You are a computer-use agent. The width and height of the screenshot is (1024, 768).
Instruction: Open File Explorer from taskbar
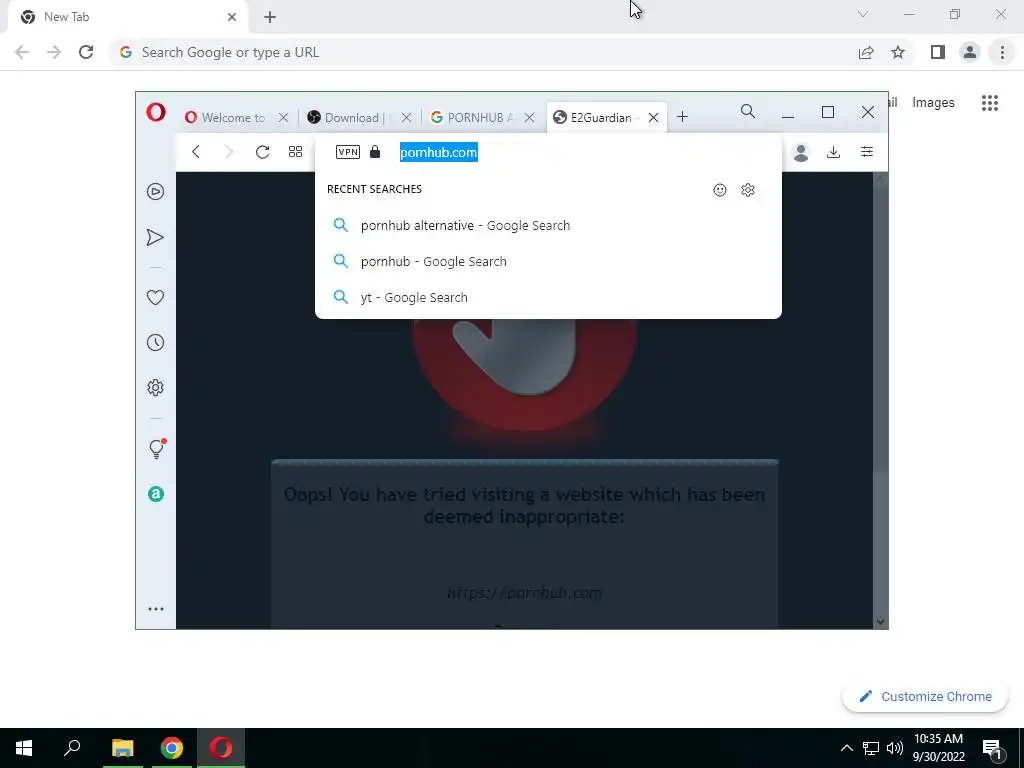(x=123, y=748)
